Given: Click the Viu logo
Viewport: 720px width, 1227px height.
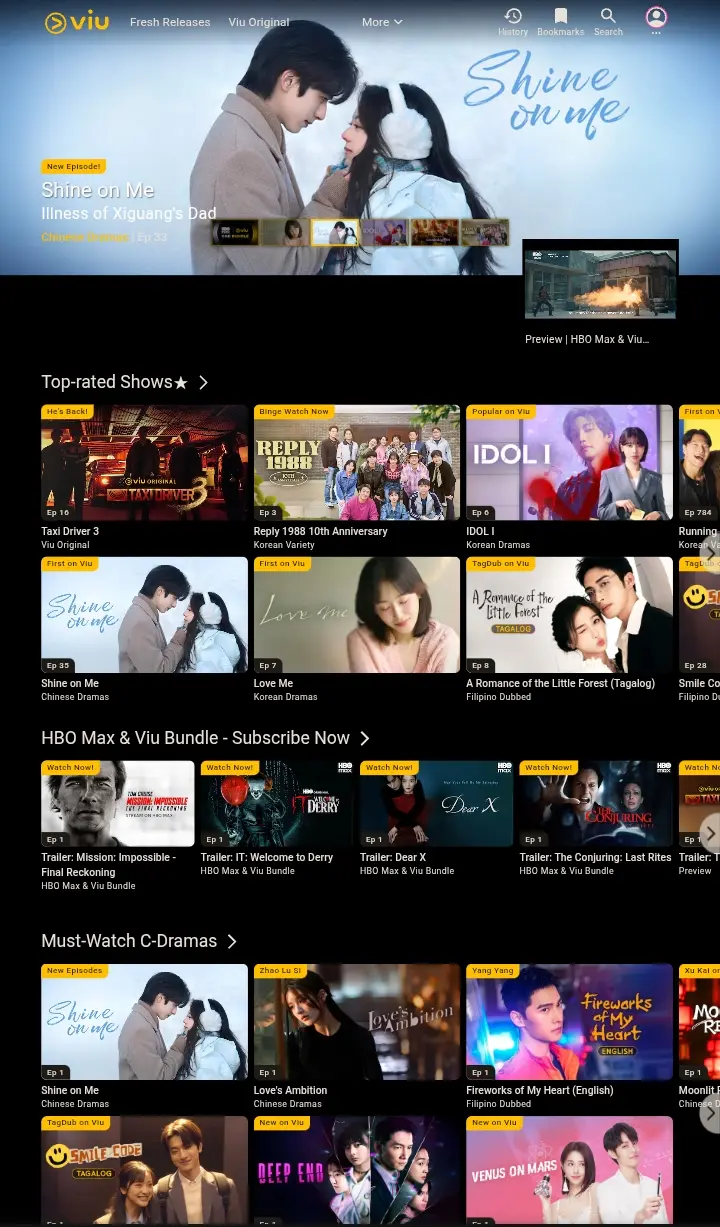Looking at the screenshot, I should tap(77, 21).
